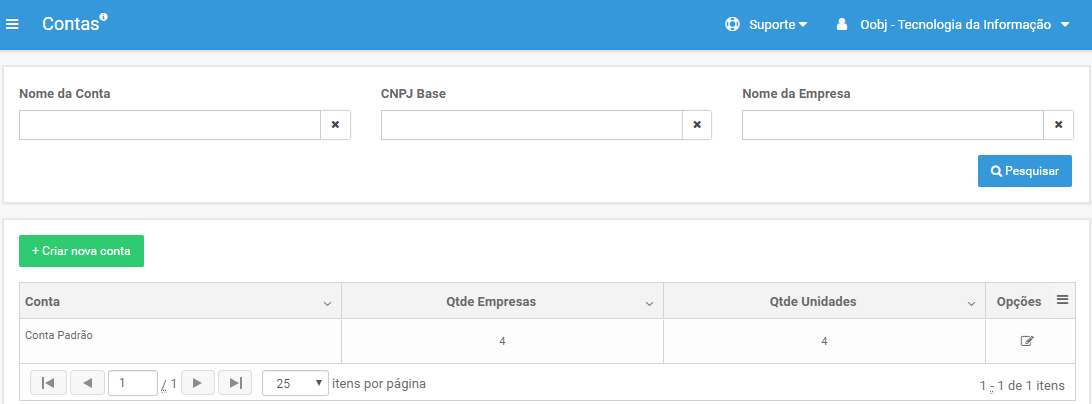Viewport: 1092px width, 404px height.
Task: Click the info icon beside Contas
Action: [104, 17]
